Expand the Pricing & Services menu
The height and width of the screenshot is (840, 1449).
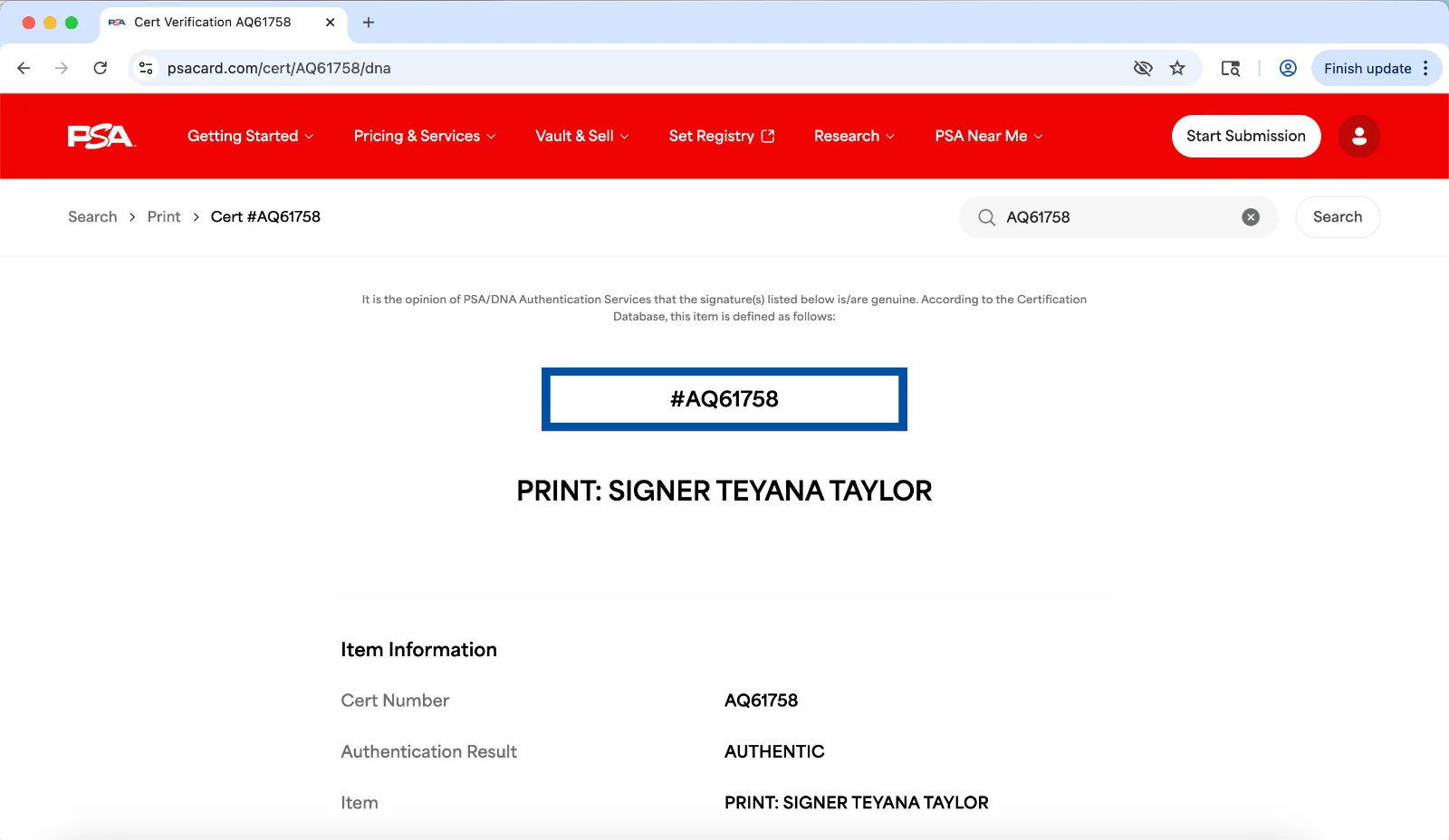425,136
